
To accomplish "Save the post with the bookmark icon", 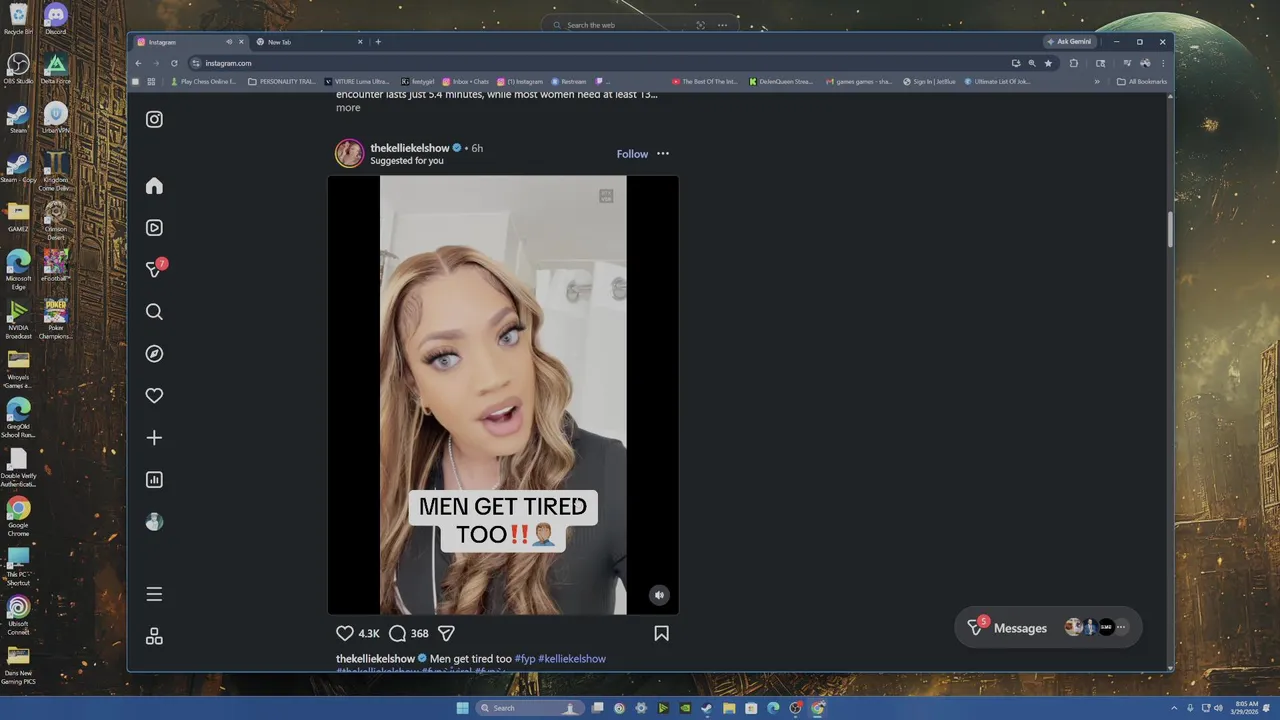I will [x=661, y=633].
